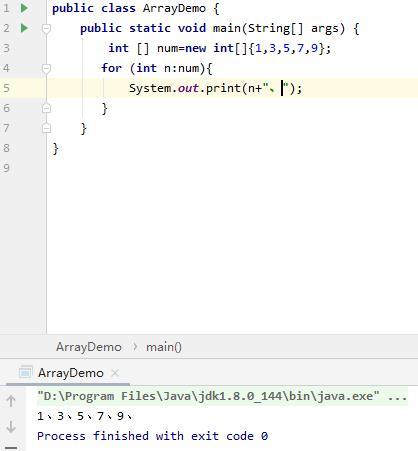Collapse main method fold marker on line 2
This screenshot has width=418, height=451.
(46, 28)
